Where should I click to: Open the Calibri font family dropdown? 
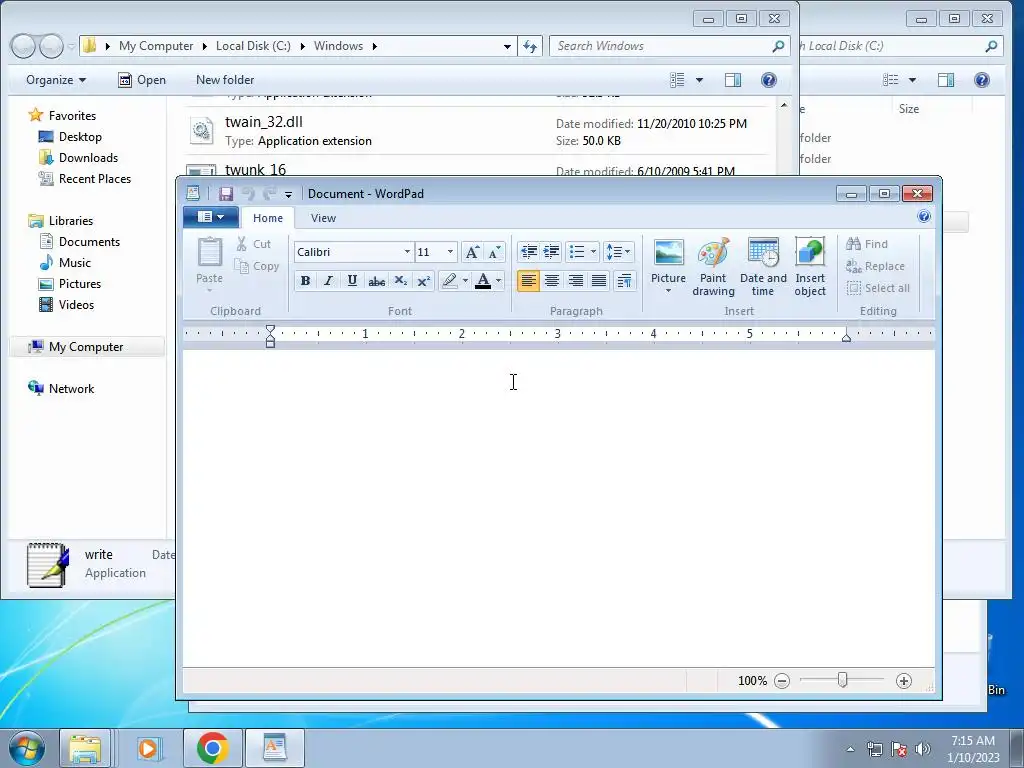406,252
